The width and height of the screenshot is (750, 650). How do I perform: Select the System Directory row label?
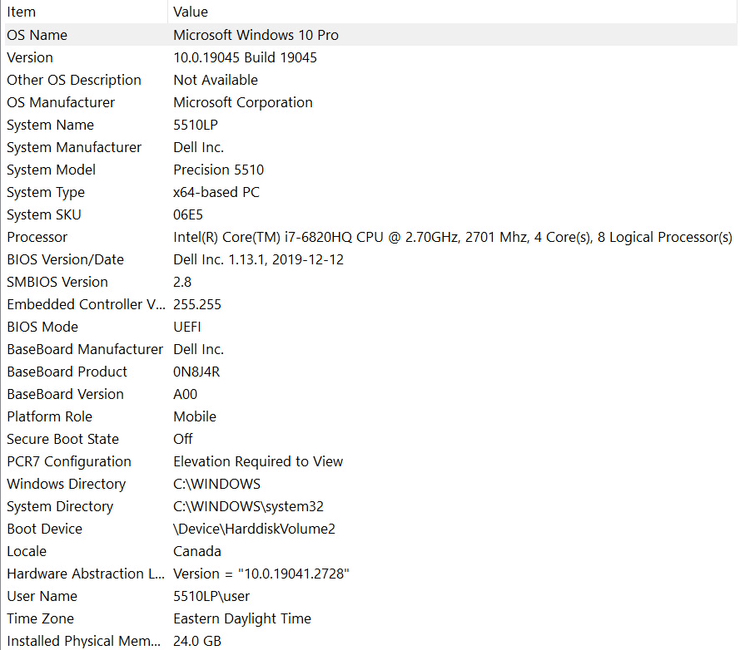tap(60, 507)
